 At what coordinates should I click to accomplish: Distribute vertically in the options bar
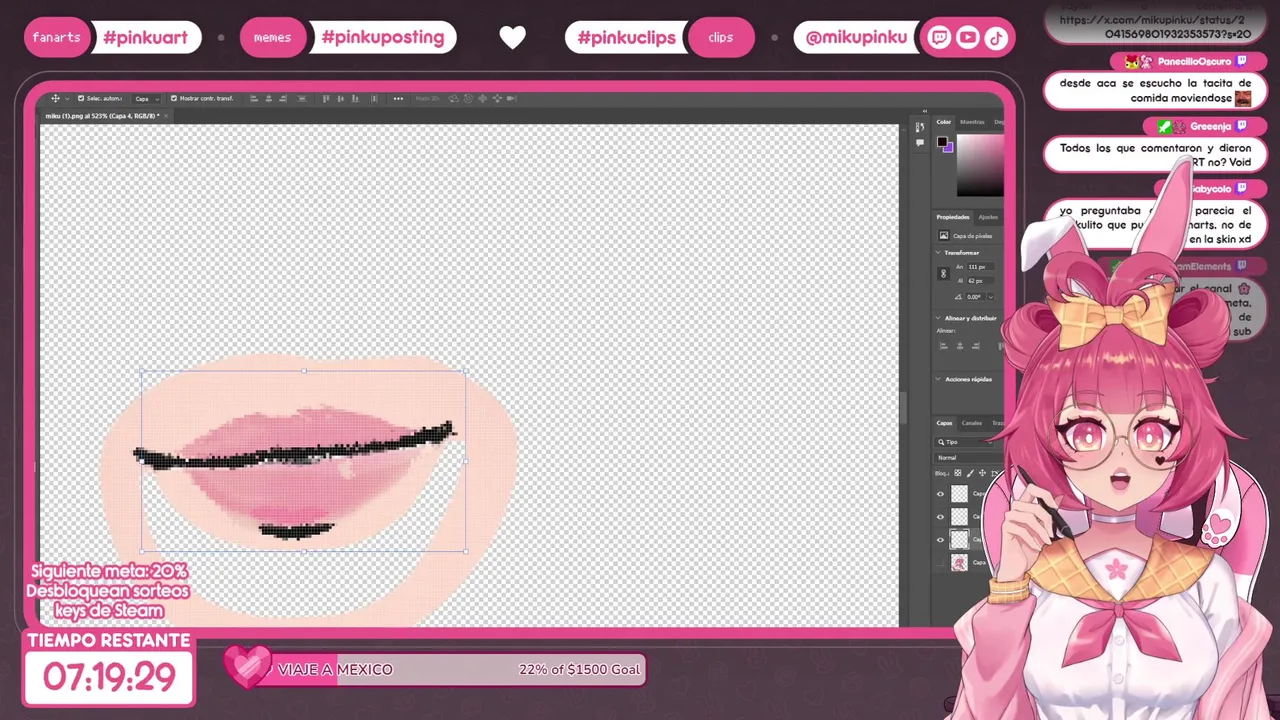(x=374, y=98)
